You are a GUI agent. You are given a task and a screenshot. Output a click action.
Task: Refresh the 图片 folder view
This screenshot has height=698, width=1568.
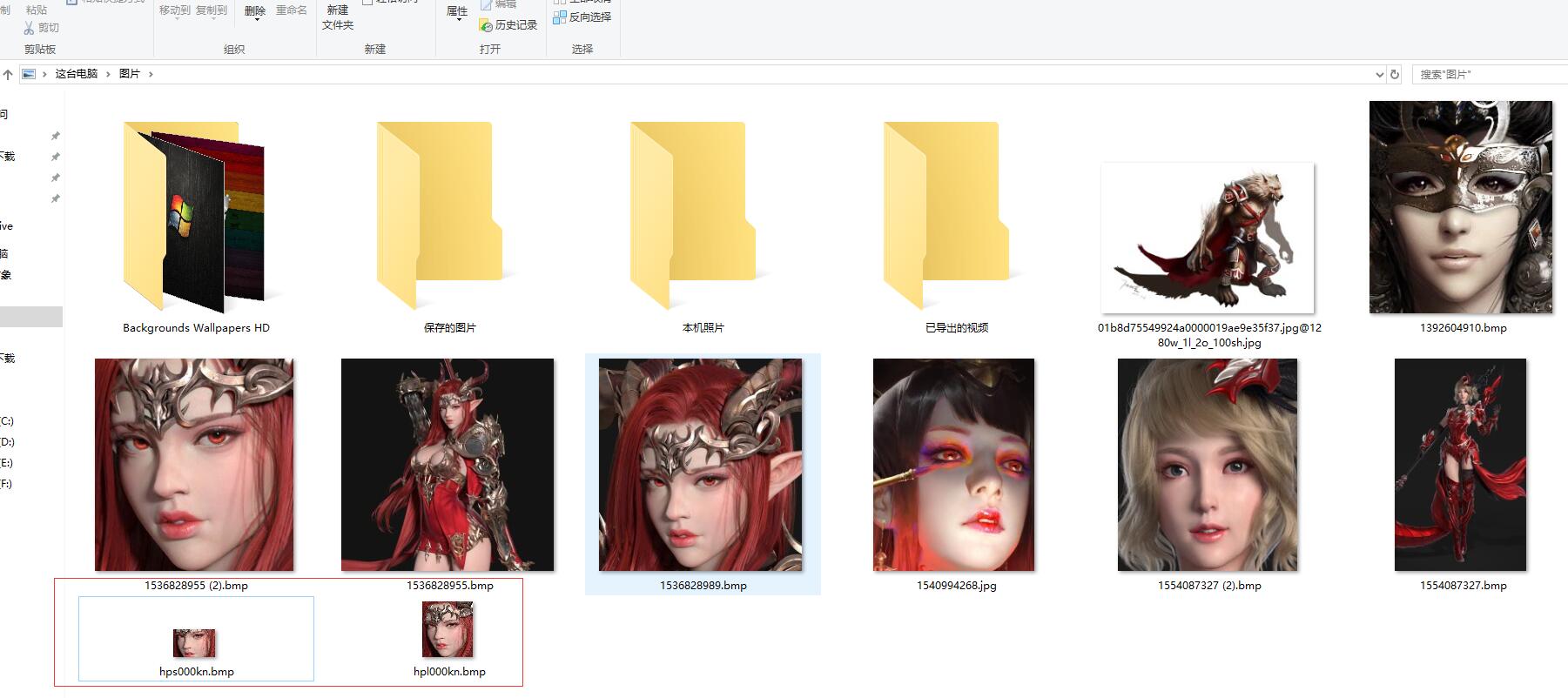(1395, 75)
